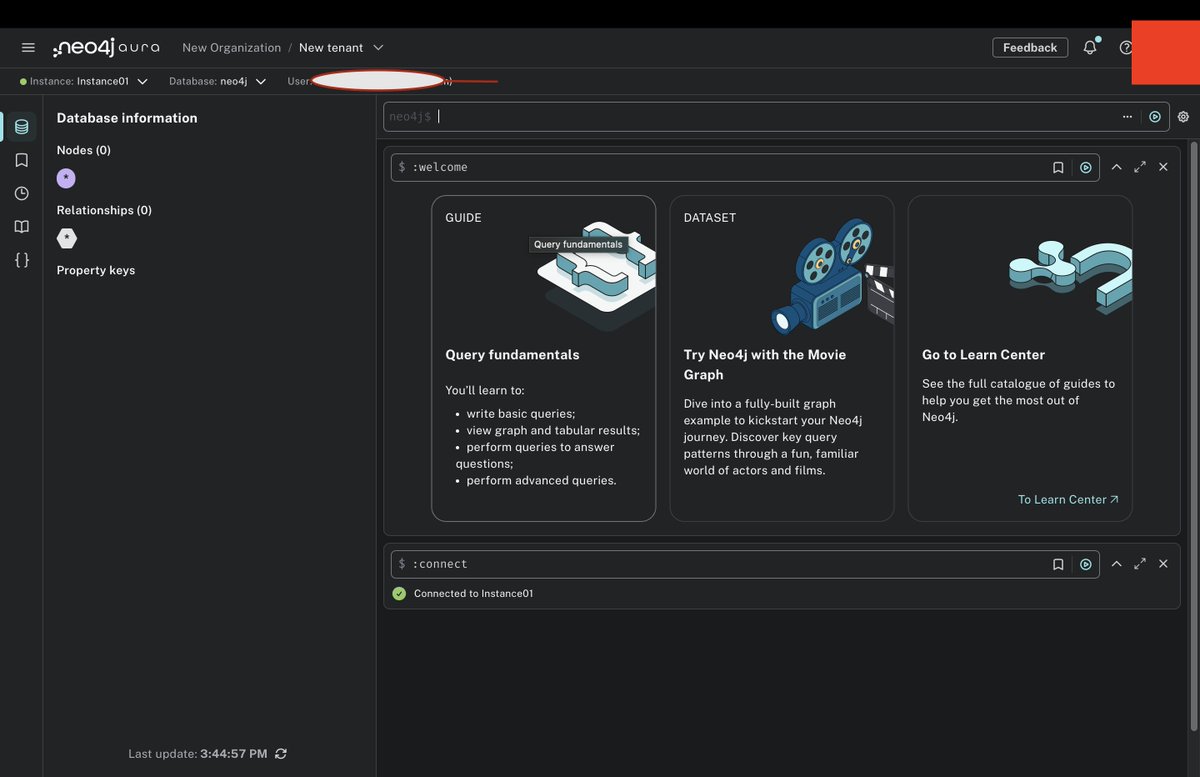
Task: Open the help question mark icon
Action: point(1125,47)
